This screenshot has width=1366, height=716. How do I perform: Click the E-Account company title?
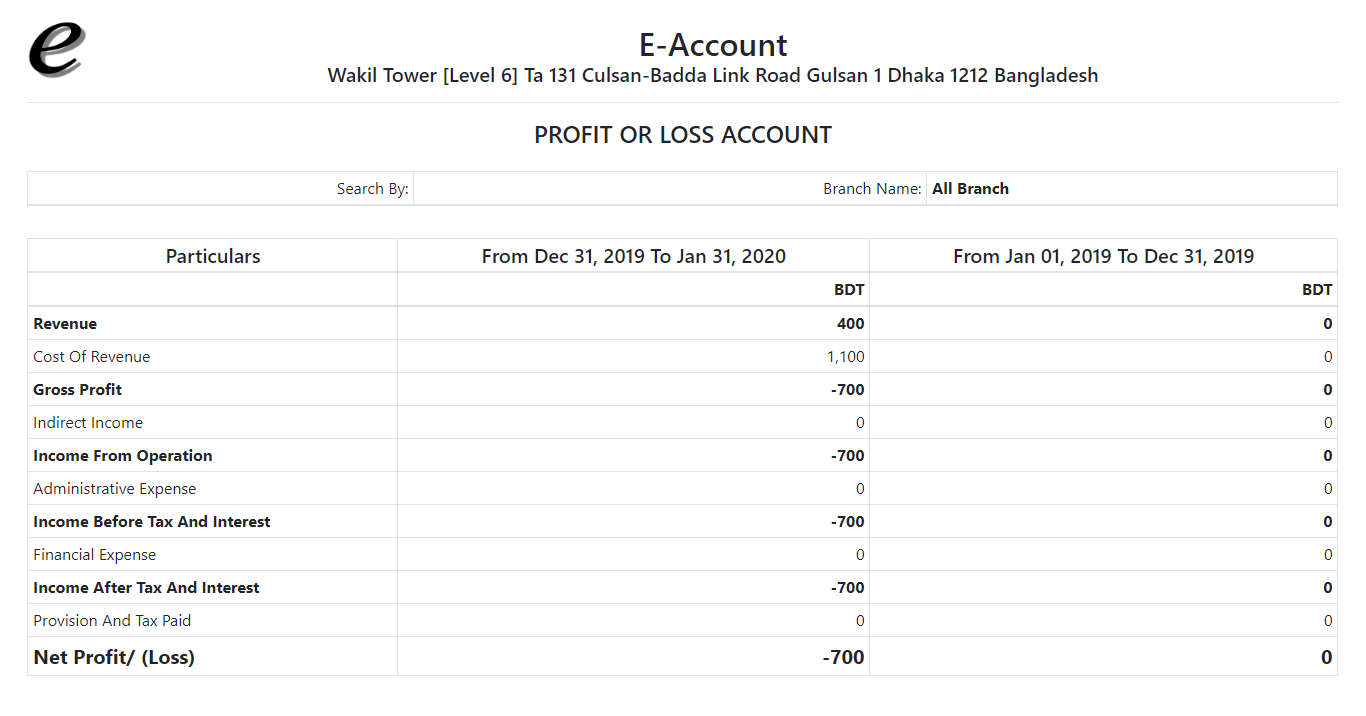[713, 45]
